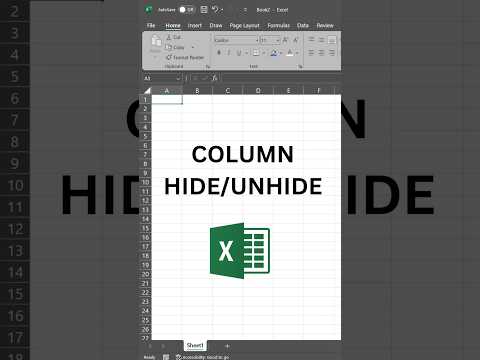Expand the Paste options arrow
The image size is (480, 360).
tap(155, 57)
